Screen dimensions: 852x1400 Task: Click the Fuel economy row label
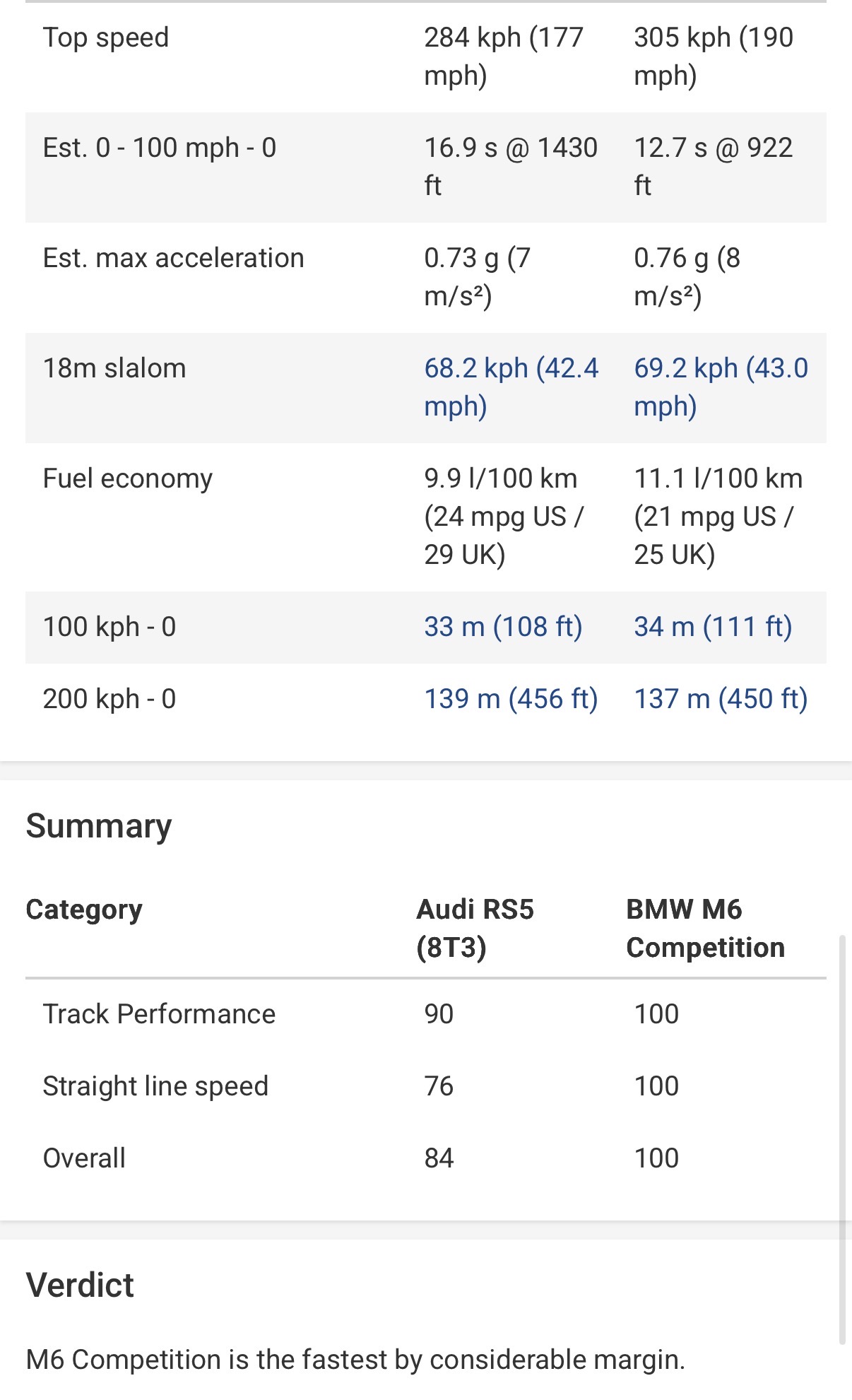pos(128,479)
